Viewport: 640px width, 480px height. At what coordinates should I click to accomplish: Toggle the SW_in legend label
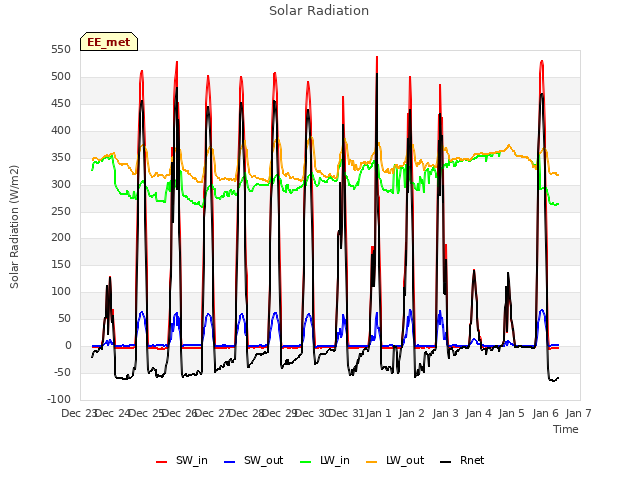pos(192,460)
